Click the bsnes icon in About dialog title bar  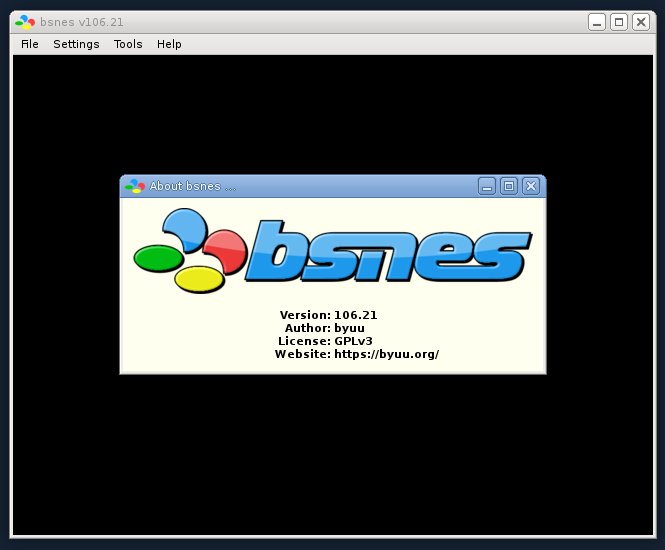coord(135,186)
